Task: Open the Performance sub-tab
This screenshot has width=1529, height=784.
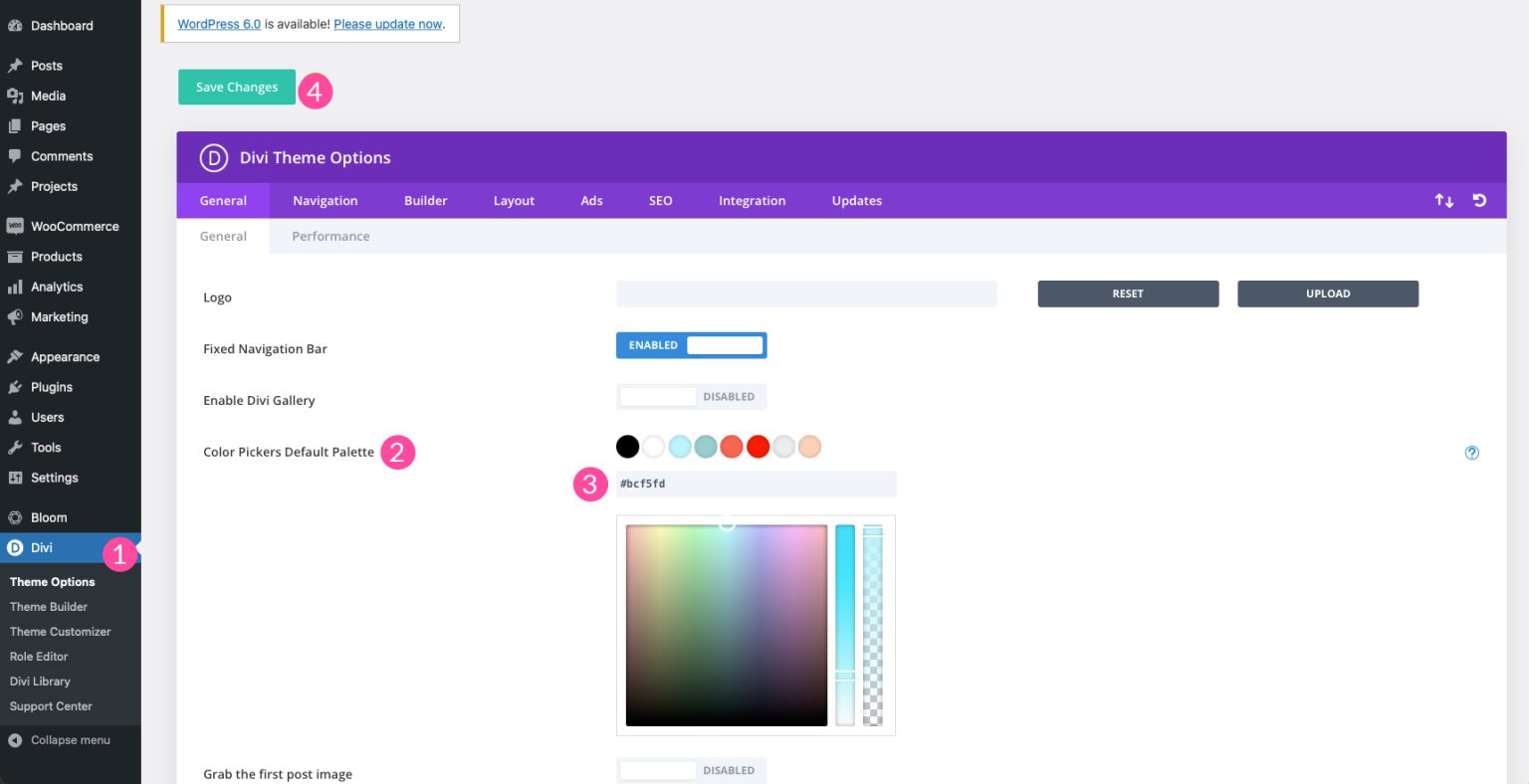Action: pos(330,236)
